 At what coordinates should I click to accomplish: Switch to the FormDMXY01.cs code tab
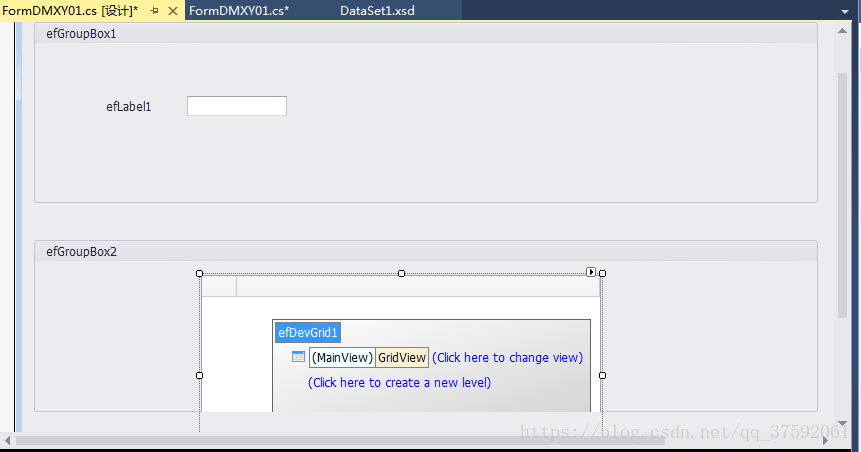[x=239, y=10]
